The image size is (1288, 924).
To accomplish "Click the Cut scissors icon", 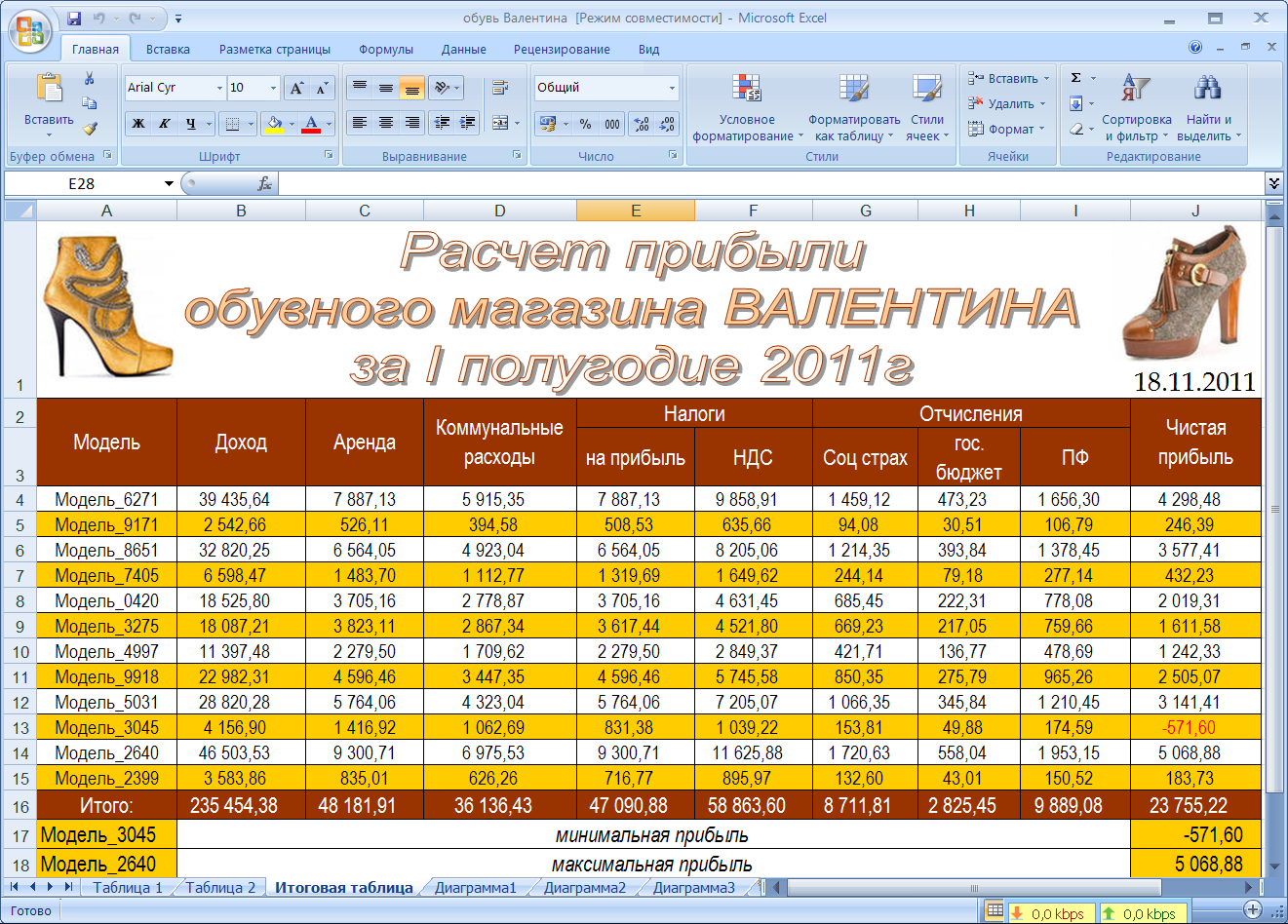I will coord(90,79).
